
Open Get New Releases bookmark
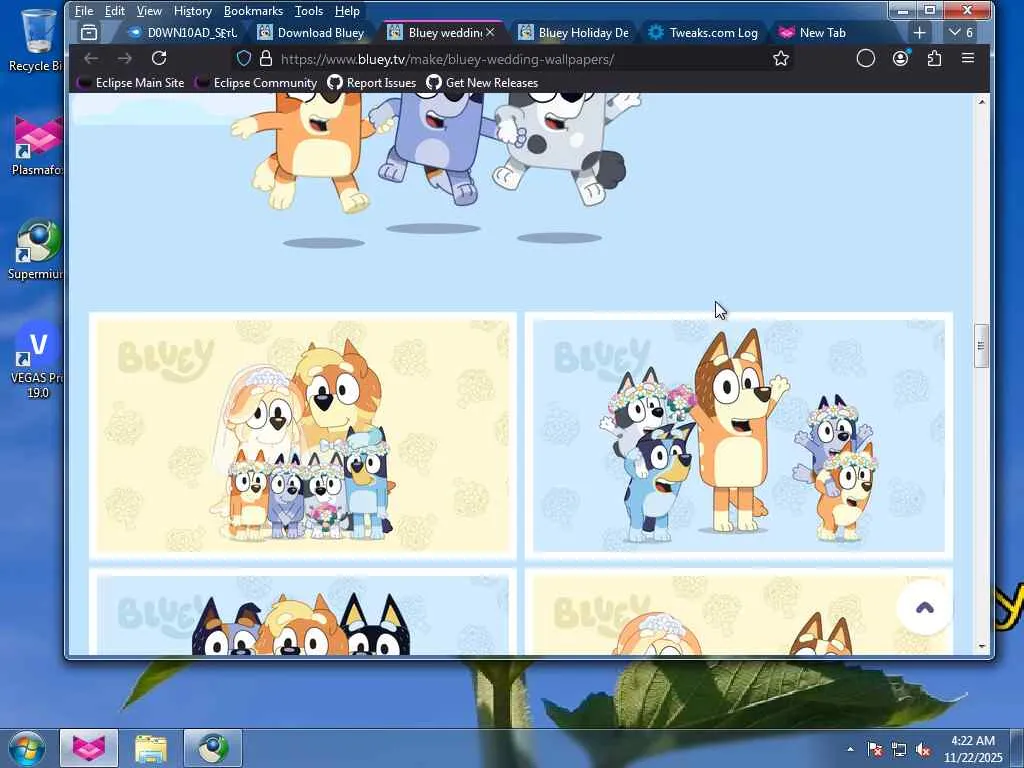point(482,83)
